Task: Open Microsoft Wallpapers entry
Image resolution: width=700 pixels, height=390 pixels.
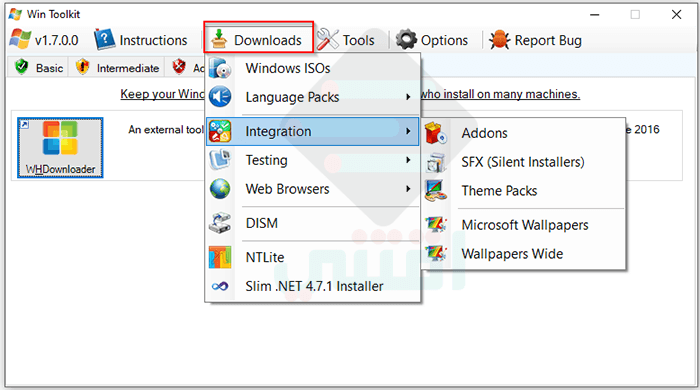Action: pos(523,224)
